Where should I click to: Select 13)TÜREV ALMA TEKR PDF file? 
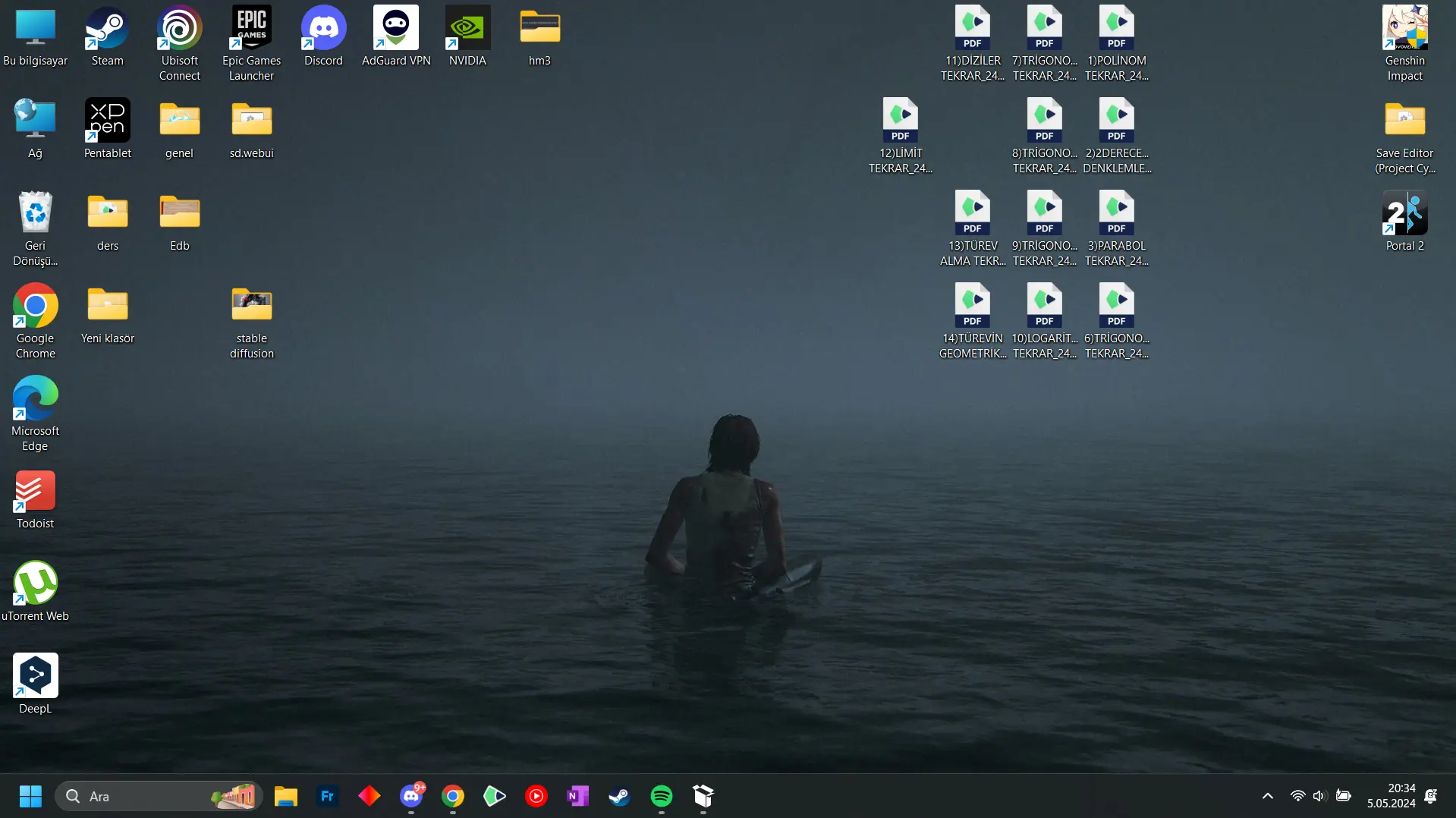[x=973, y=229]
